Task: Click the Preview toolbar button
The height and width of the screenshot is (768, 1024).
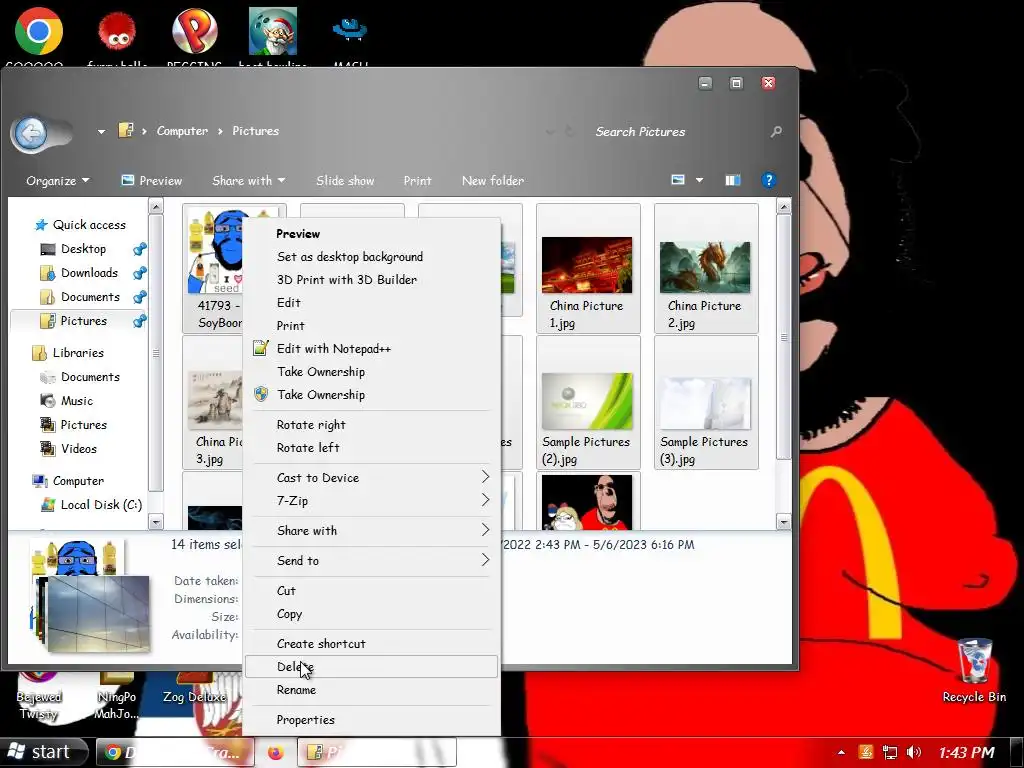Action: (152, 181)
